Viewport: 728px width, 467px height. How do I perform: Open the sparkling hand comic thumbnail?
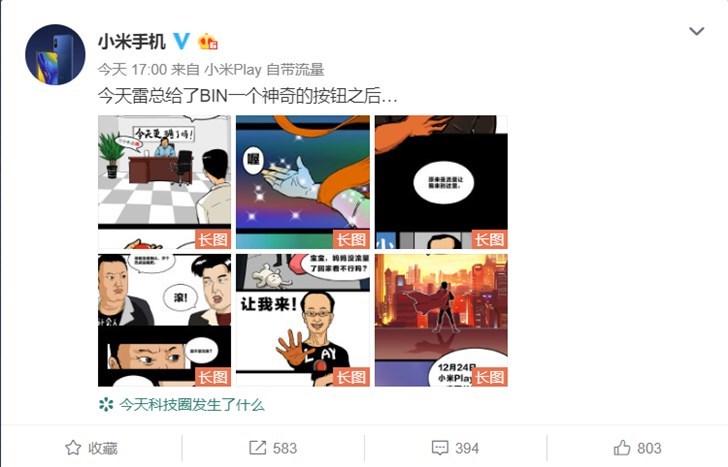tap(303, 182)
